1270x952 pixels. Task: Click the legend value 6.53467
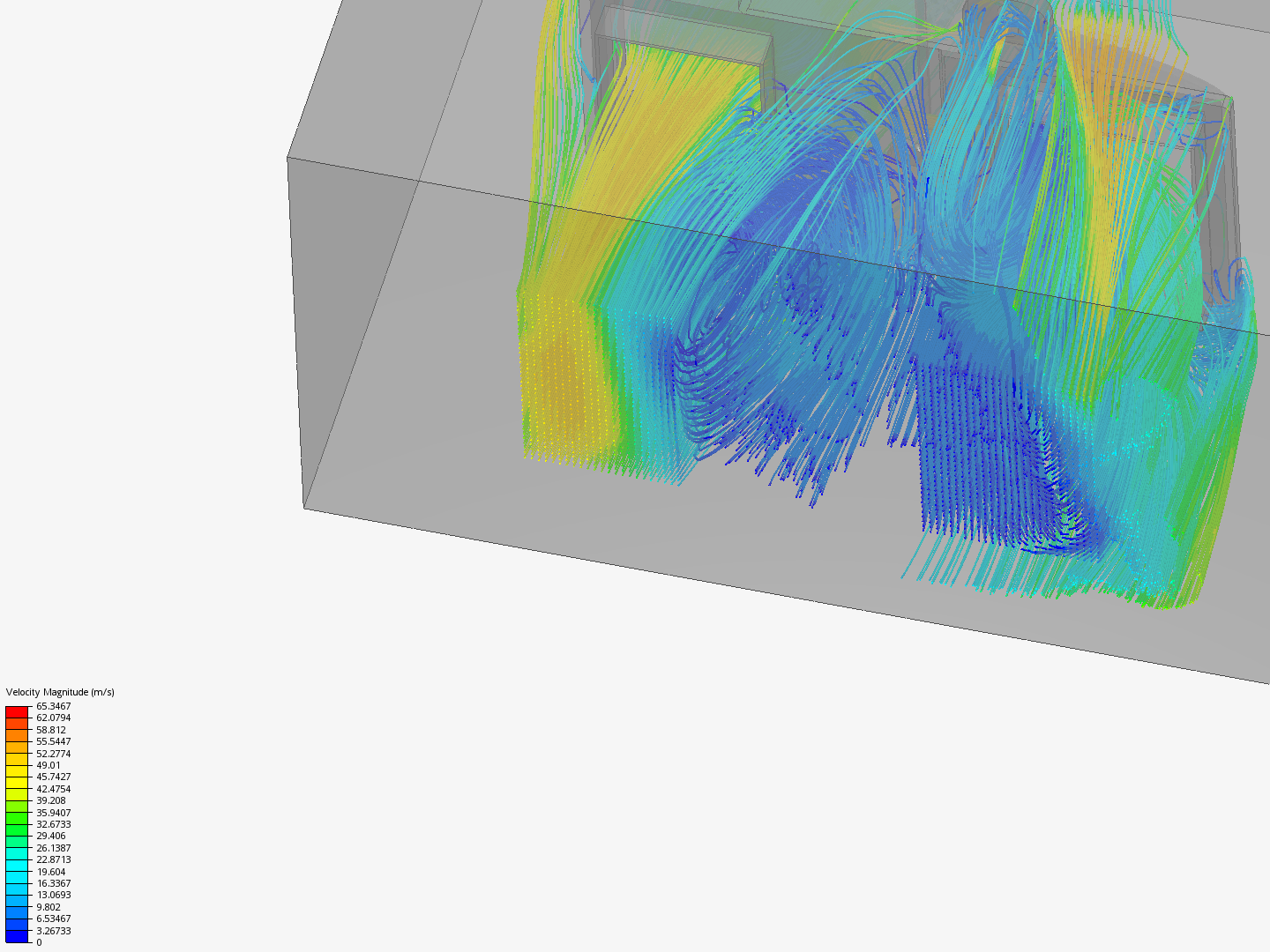(54, 919)
